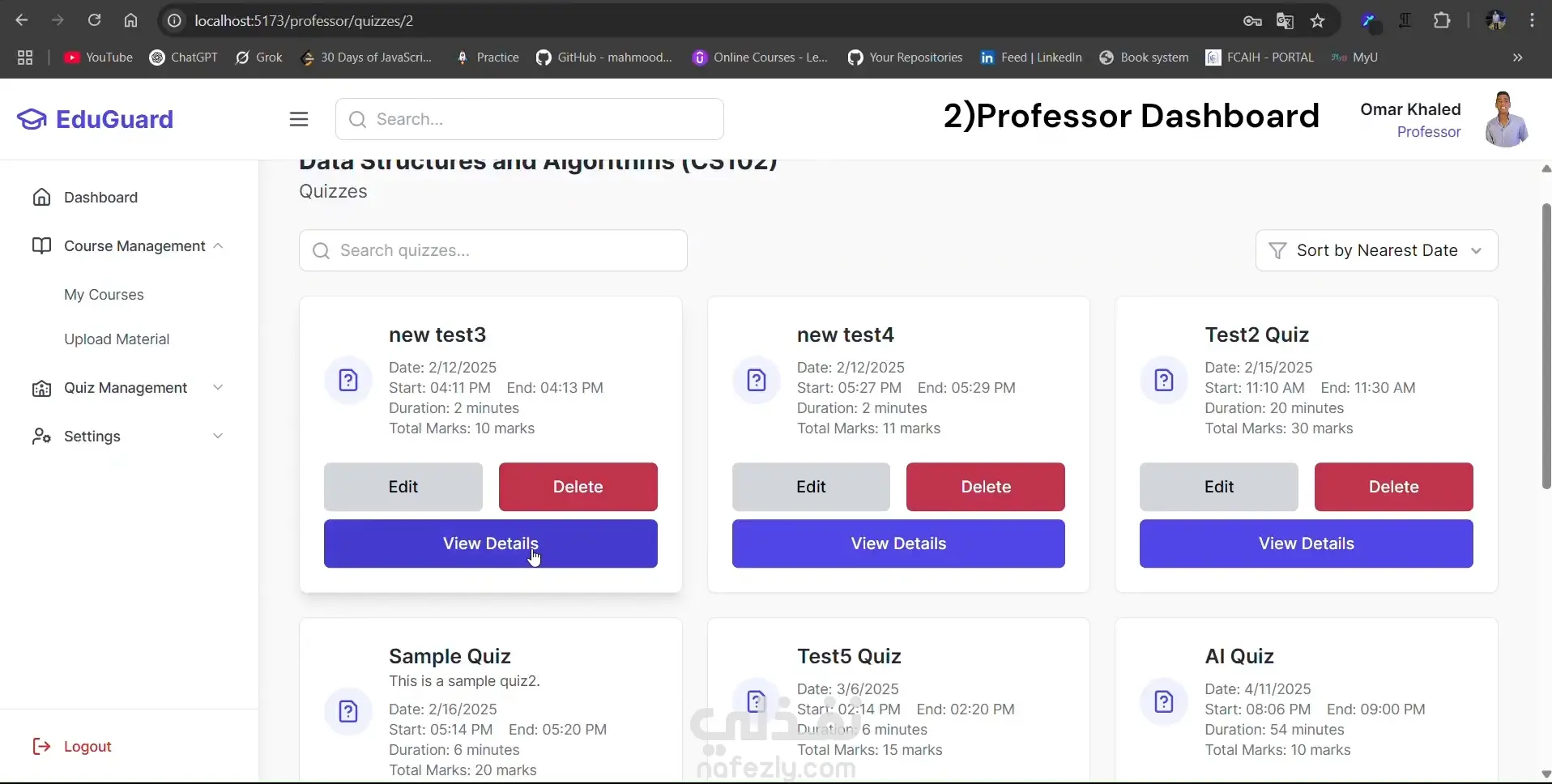Open the Sort by Nearest Date dropdown
This screenshot has width=1552, height=784.
1376,250
